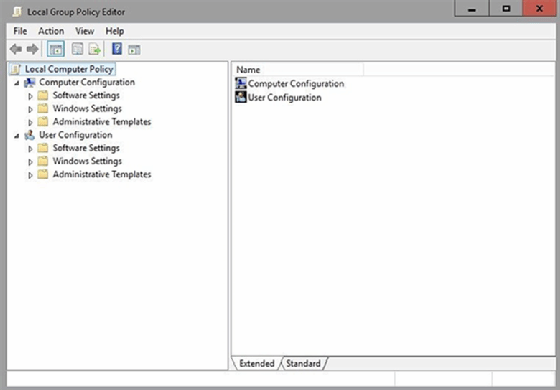Image resolution: width=560 pixels, height=390 pixels.
Task: Click Computer Configuration icon in tree pane
Action: tap(30, 82)
